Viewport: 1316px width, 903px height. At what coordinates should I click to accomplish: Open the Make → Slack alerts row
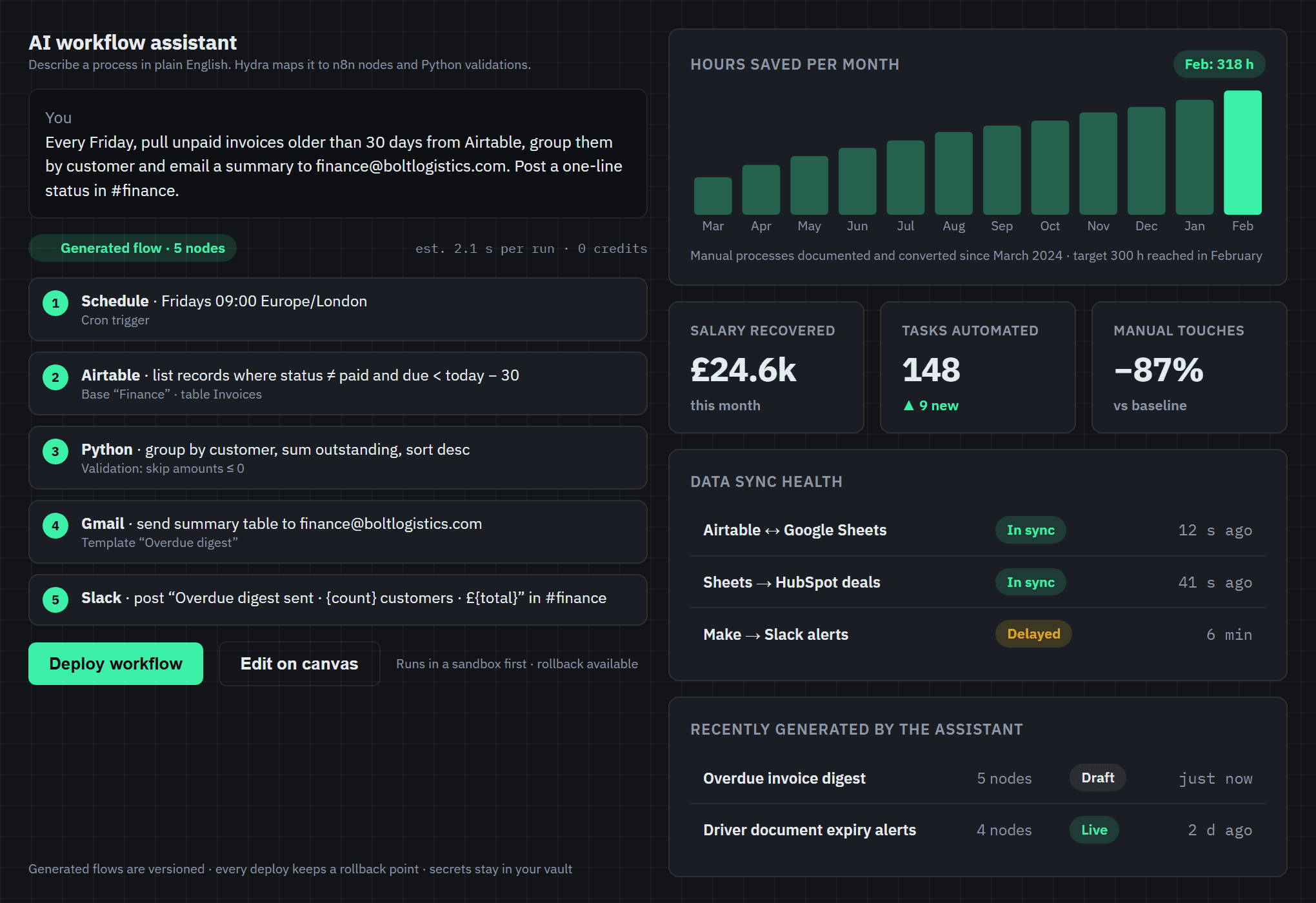977,635
